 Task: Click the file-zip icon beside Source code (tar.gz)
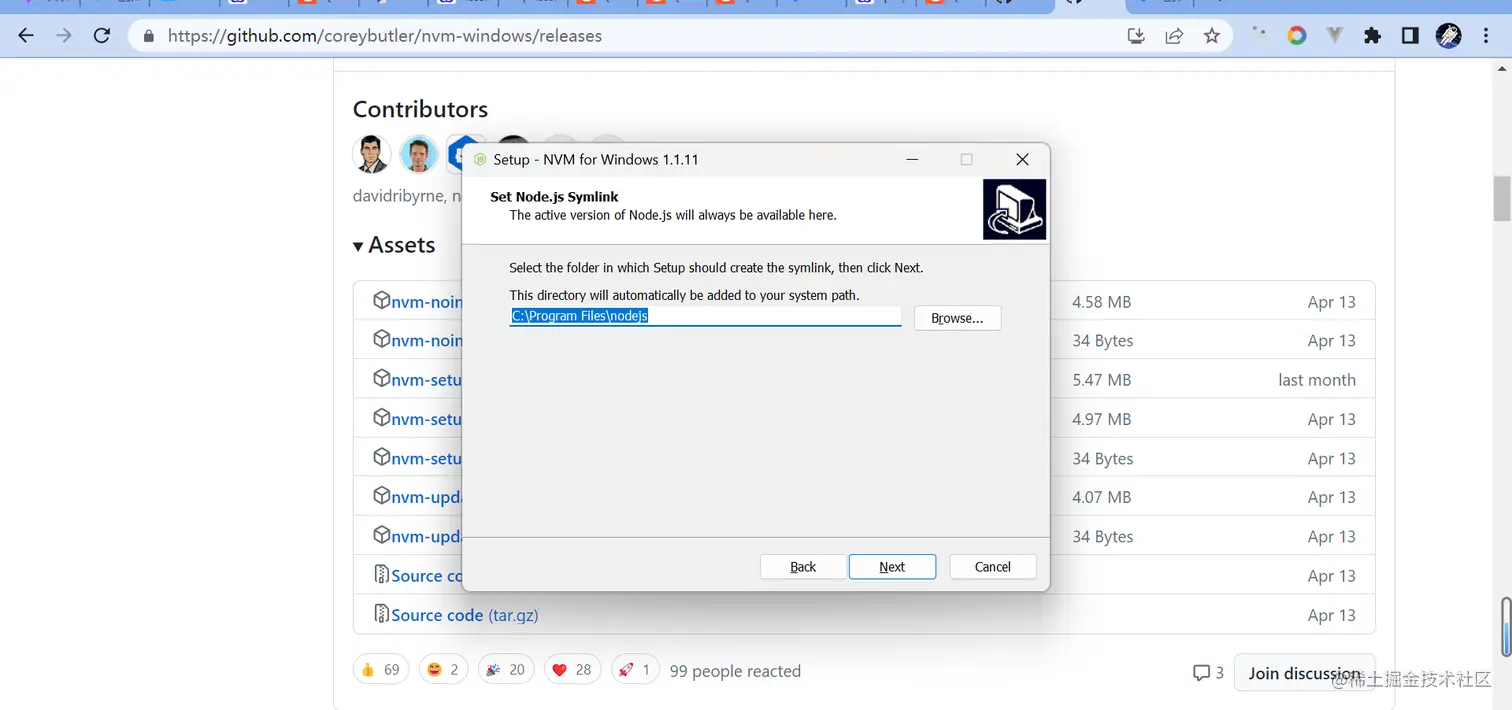pyautogui.click(x=381, y=614)
